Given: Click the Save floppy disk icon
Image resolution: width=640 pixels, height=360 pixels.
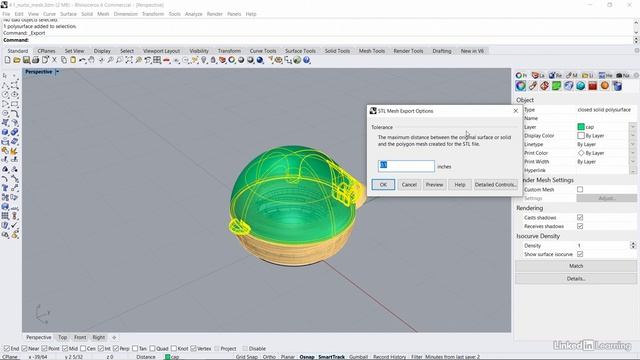Looking at the screenshot, I should tap(26, 60).
